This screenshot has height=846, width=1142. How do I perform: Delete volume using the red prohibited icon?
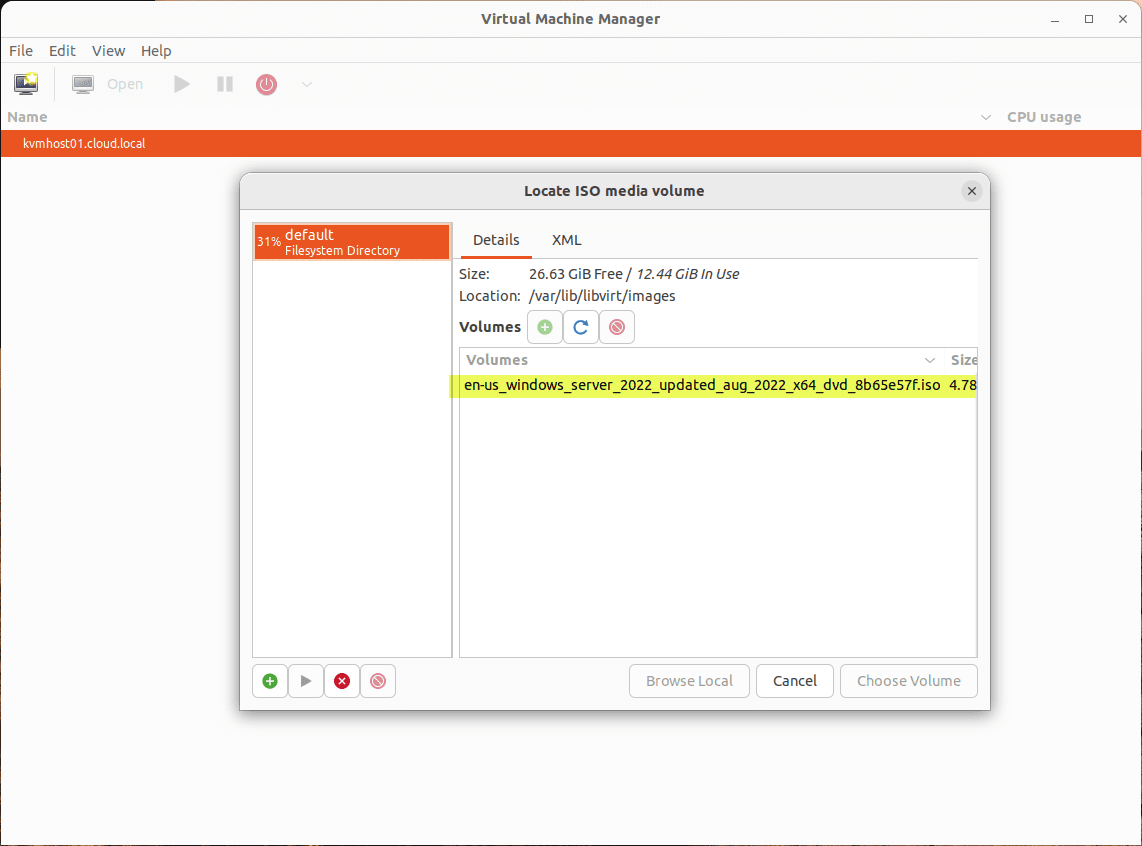pos(617,327)
